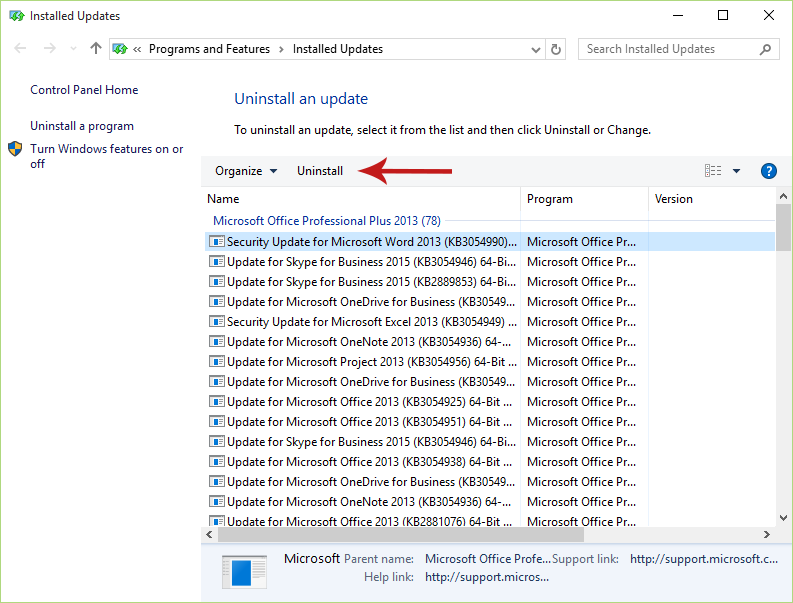Select Update for Microsoft Office 2013 KB3054951
Screen dimensions: 793x603
coord(490,422)
